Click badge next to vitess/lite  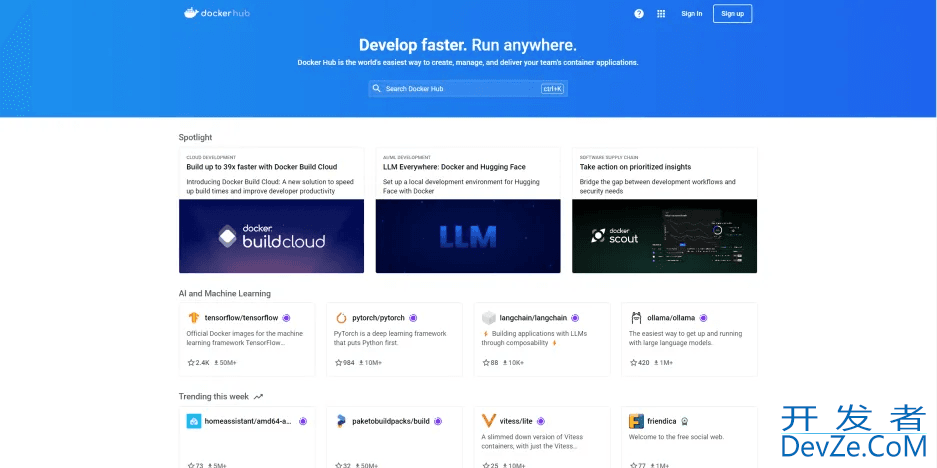541,421
